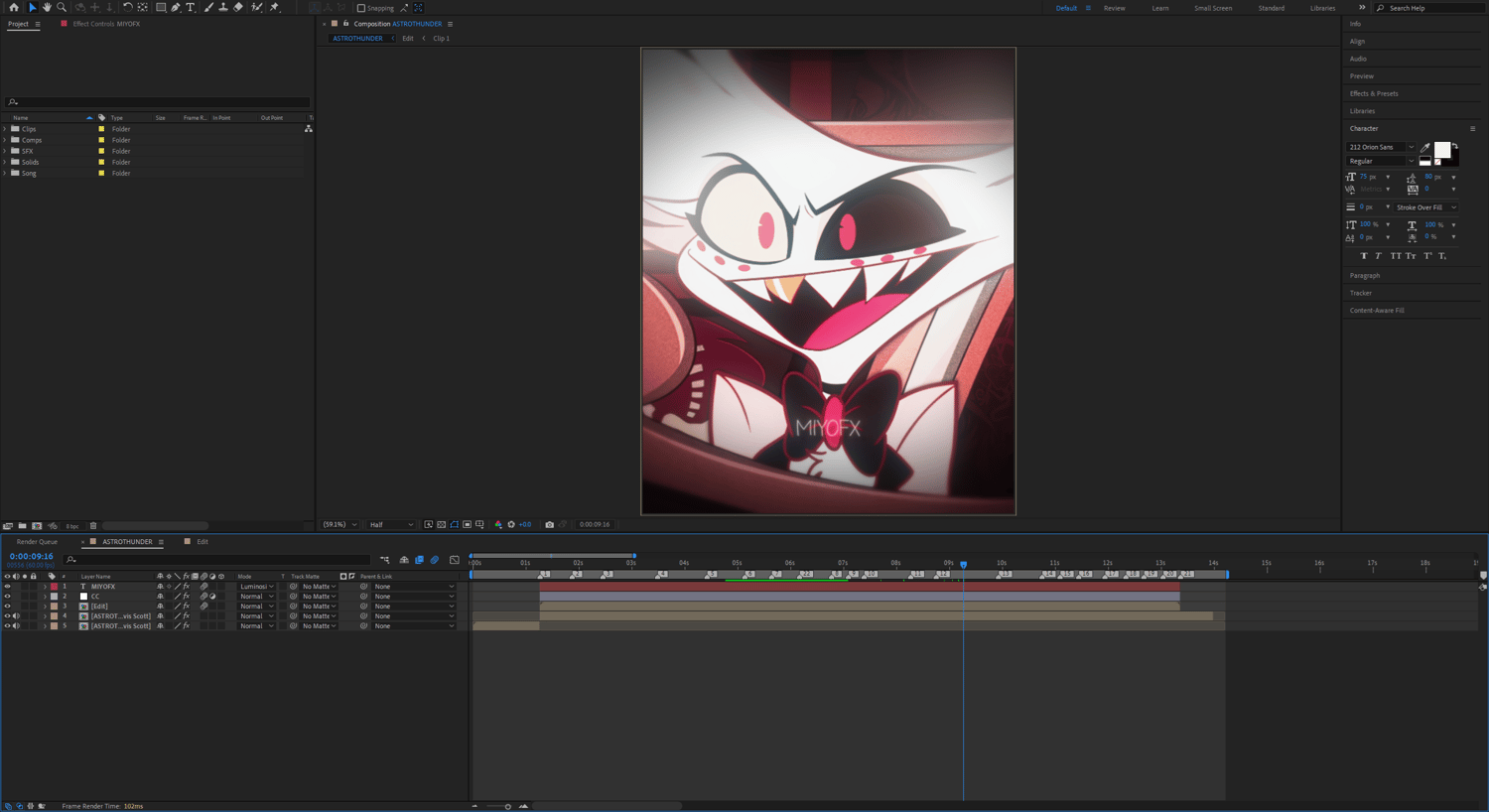The height and width of the screenshot is (812, 1489).
Task: Expand the Song folder in Project panel
Action: click(x=5, y=173)
